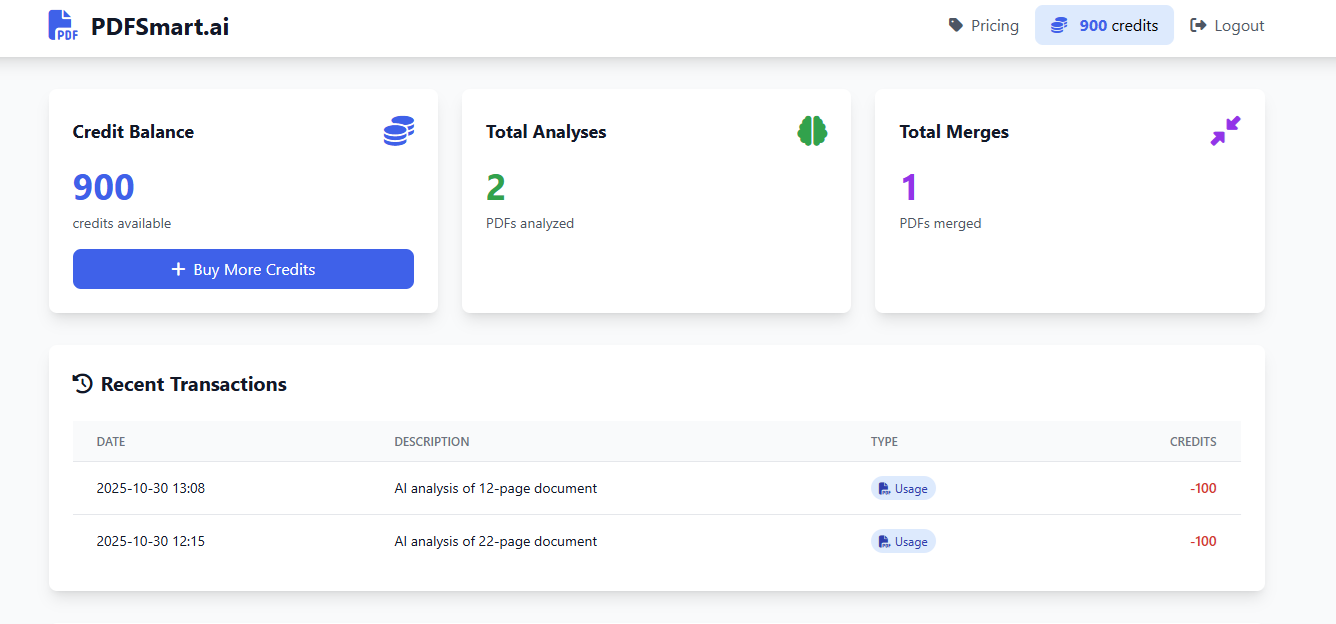Click the logout arrow icon
The width and height of the screenshot is (1336, 624).
pos(1198,25)
